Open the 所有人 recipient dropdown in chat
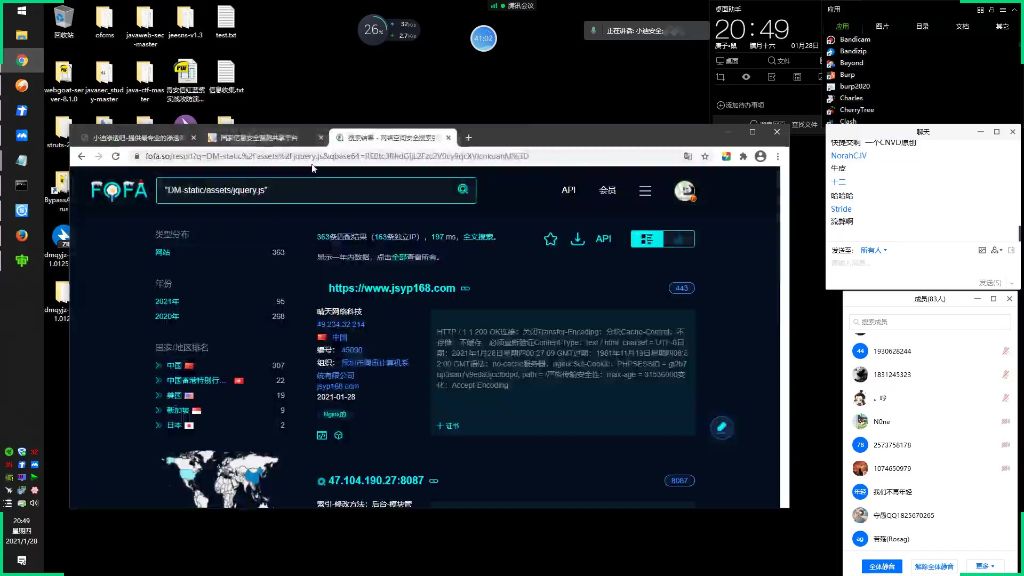This screenshot has width=1024, height=576. pos(873,250)
